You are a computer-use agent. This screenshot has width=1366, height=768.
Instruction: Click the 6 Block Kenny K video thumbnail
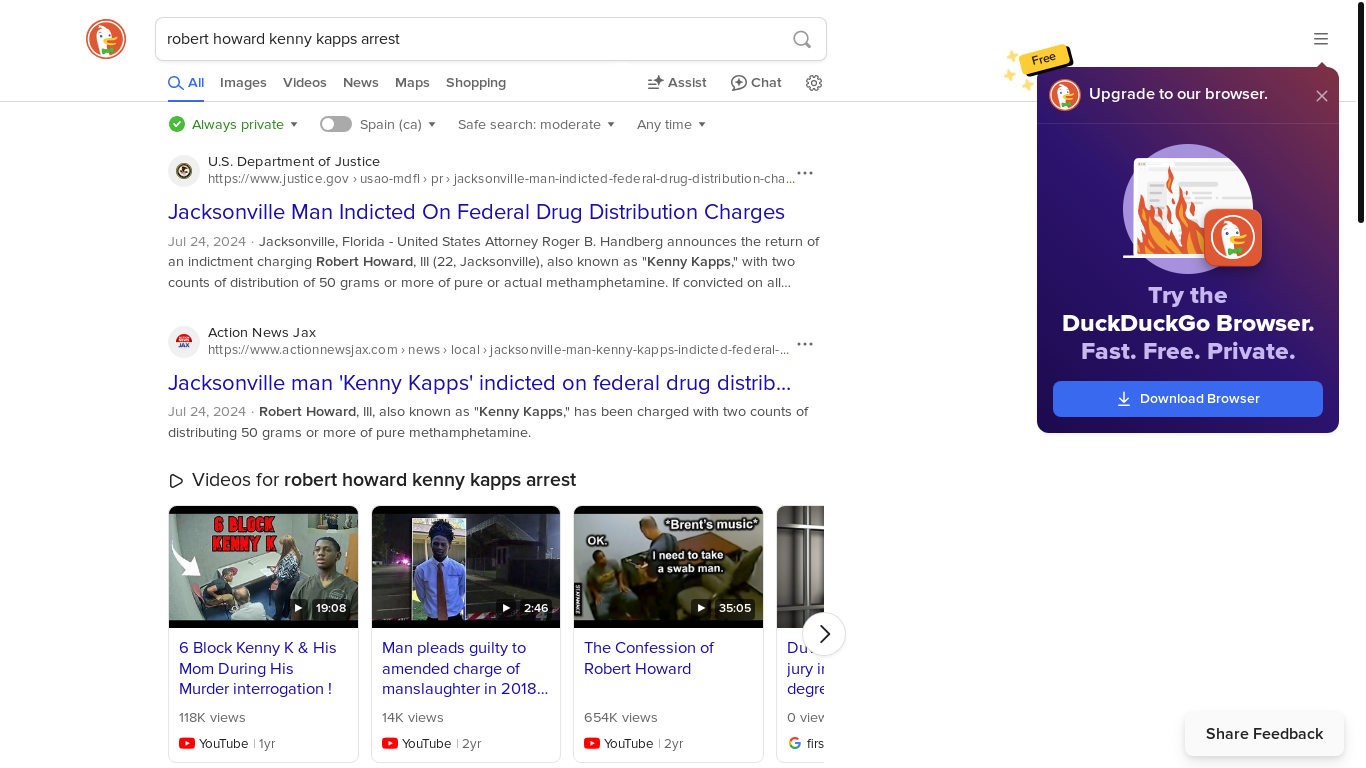pyautogui.click(x=264, y=567)
